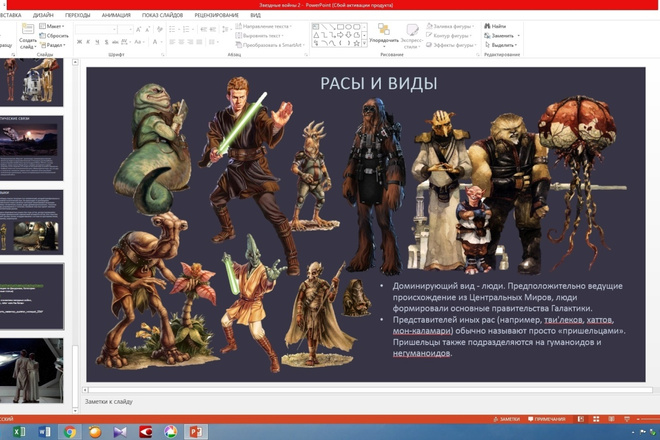Screen dimensions: 660x440
Task: Open Excel from the taskbar
Action: click(x=19, y=432)
